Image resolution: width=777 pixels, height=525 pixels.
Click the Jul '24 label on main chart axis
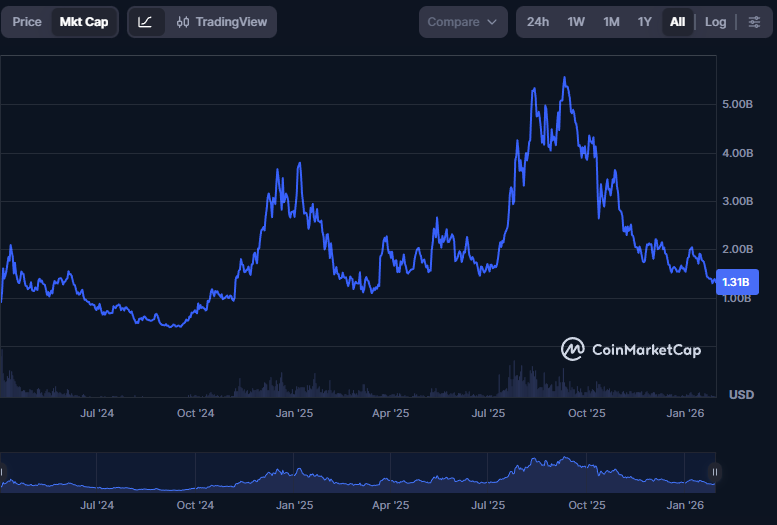pos(97,413)
